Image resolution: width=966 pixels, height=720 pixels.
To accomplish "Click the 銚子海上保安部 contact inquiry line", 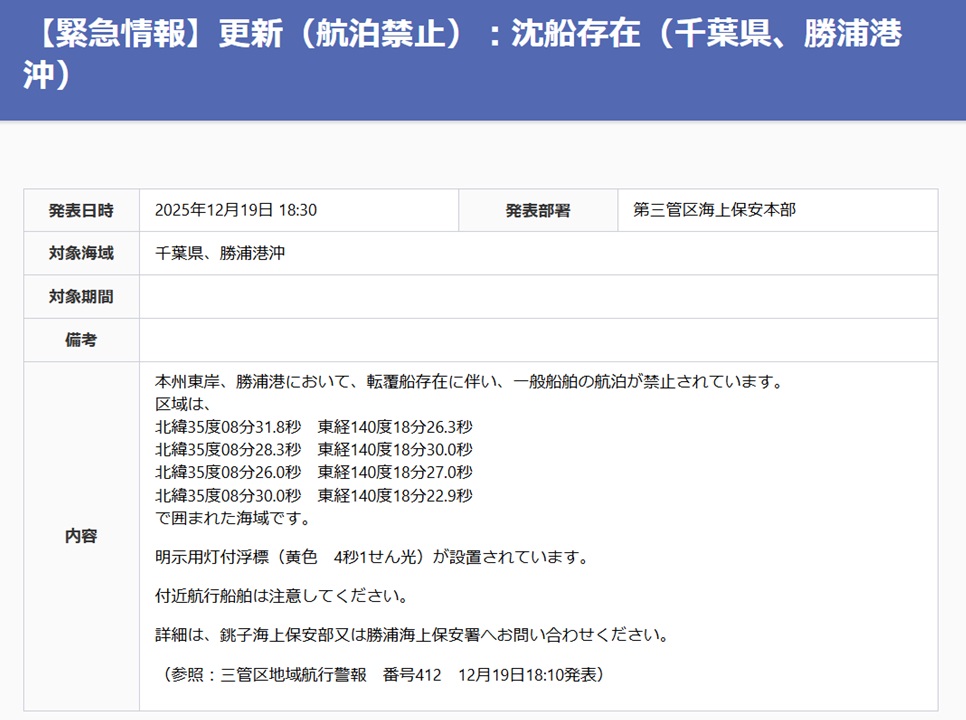I will coord(411,635).
